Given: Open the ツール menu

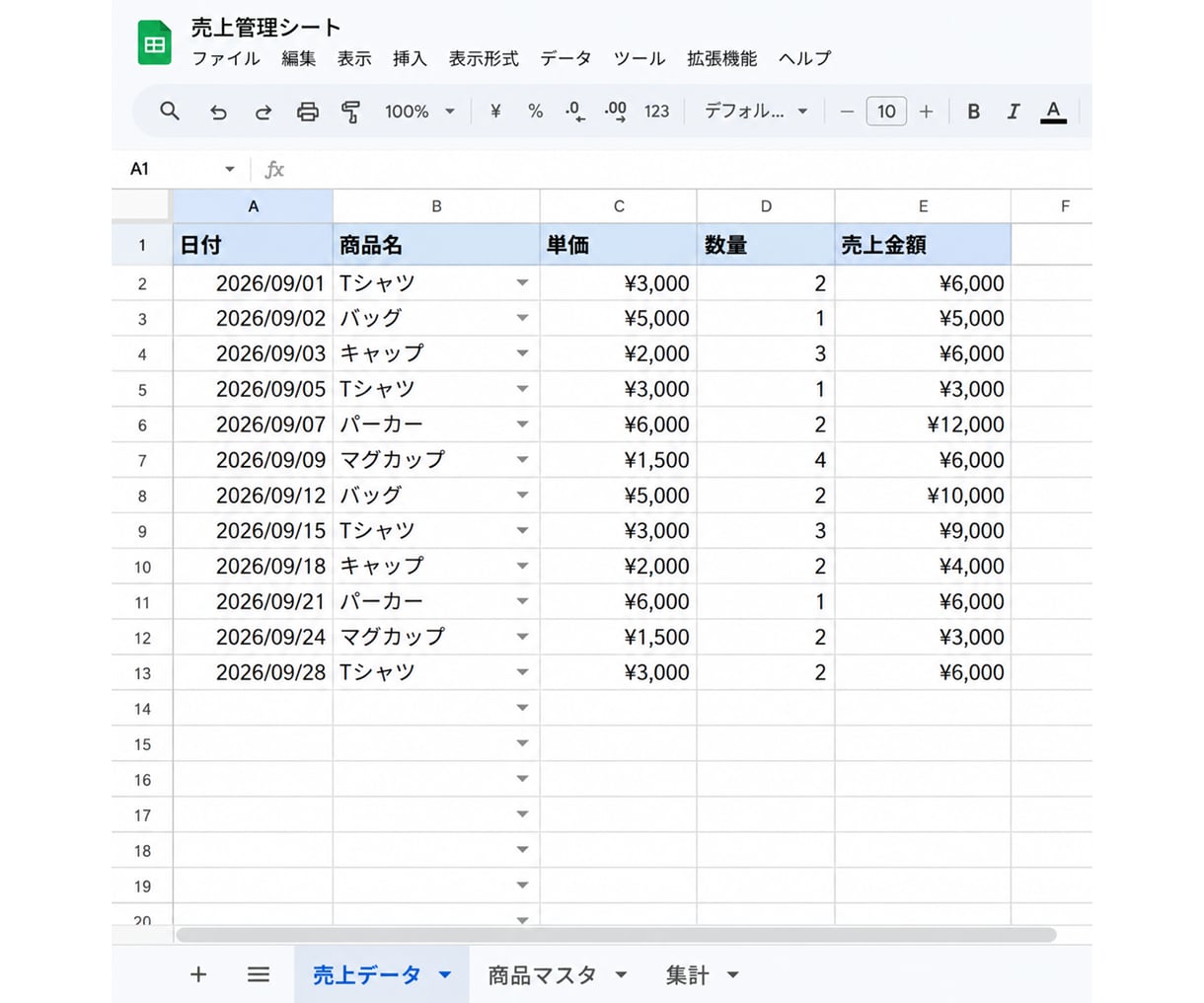Looking at the screenshot, I should tap(640, 58).
